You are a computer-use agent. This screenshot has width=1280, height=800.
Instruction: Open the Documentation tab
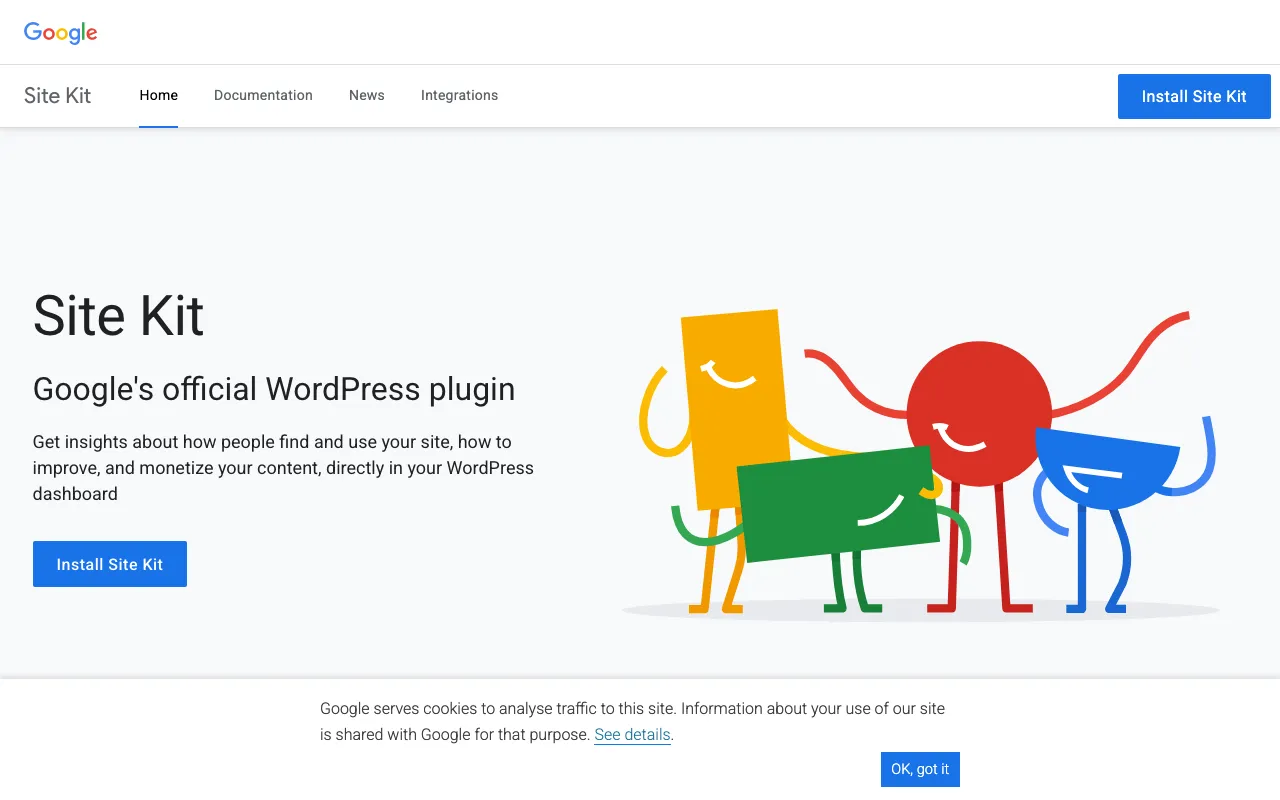[x=263, y=96]
